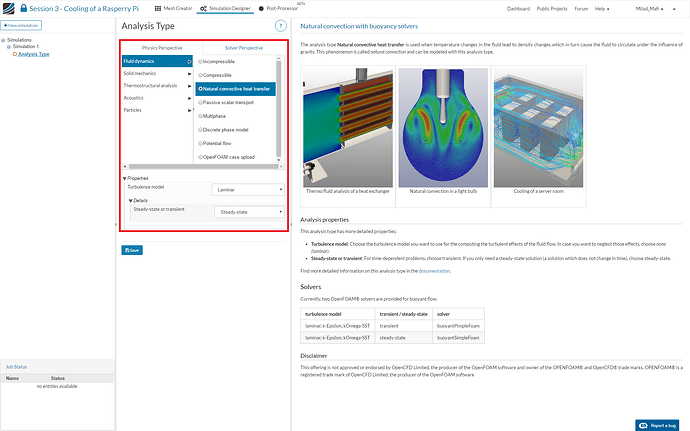The image size is (690, 431).
Task: Click the heat exchanger thermo fluid thumbnail
Action: click(348, 128)
